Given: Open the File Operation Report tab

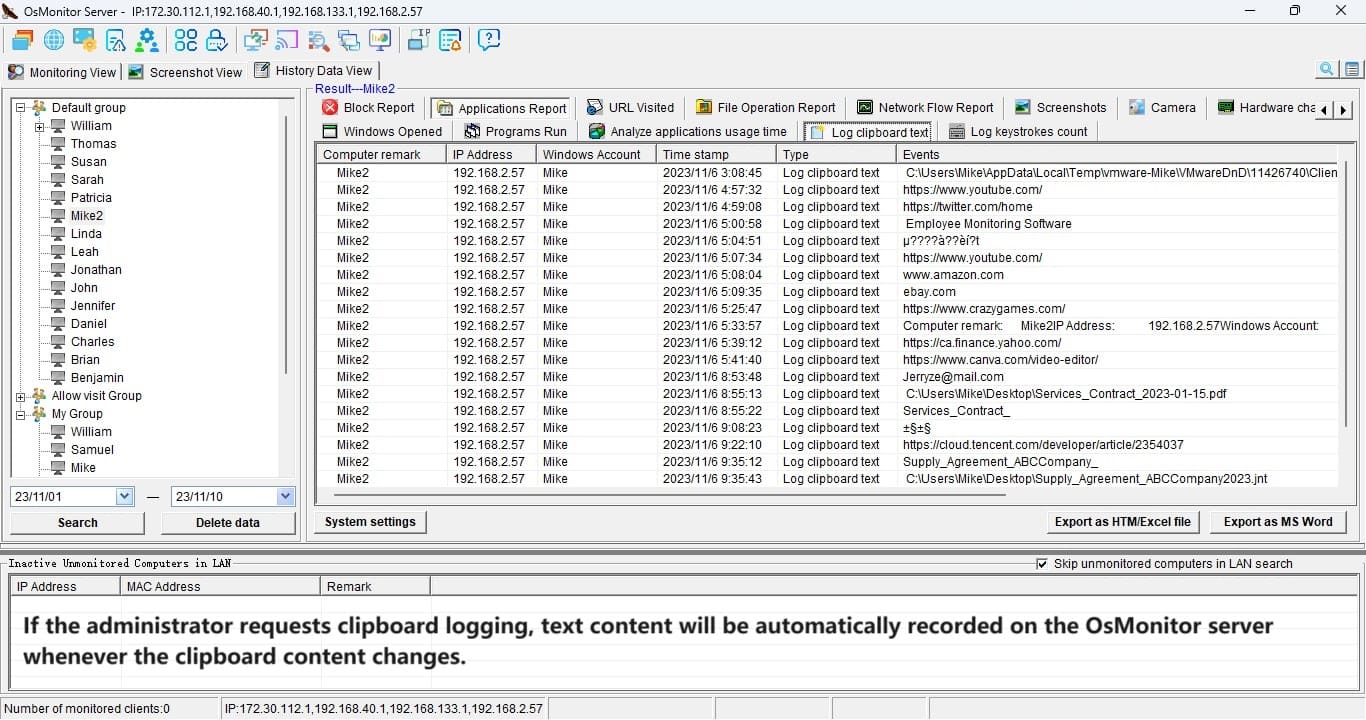Looking at the screenshot, I should click(766, 108).
